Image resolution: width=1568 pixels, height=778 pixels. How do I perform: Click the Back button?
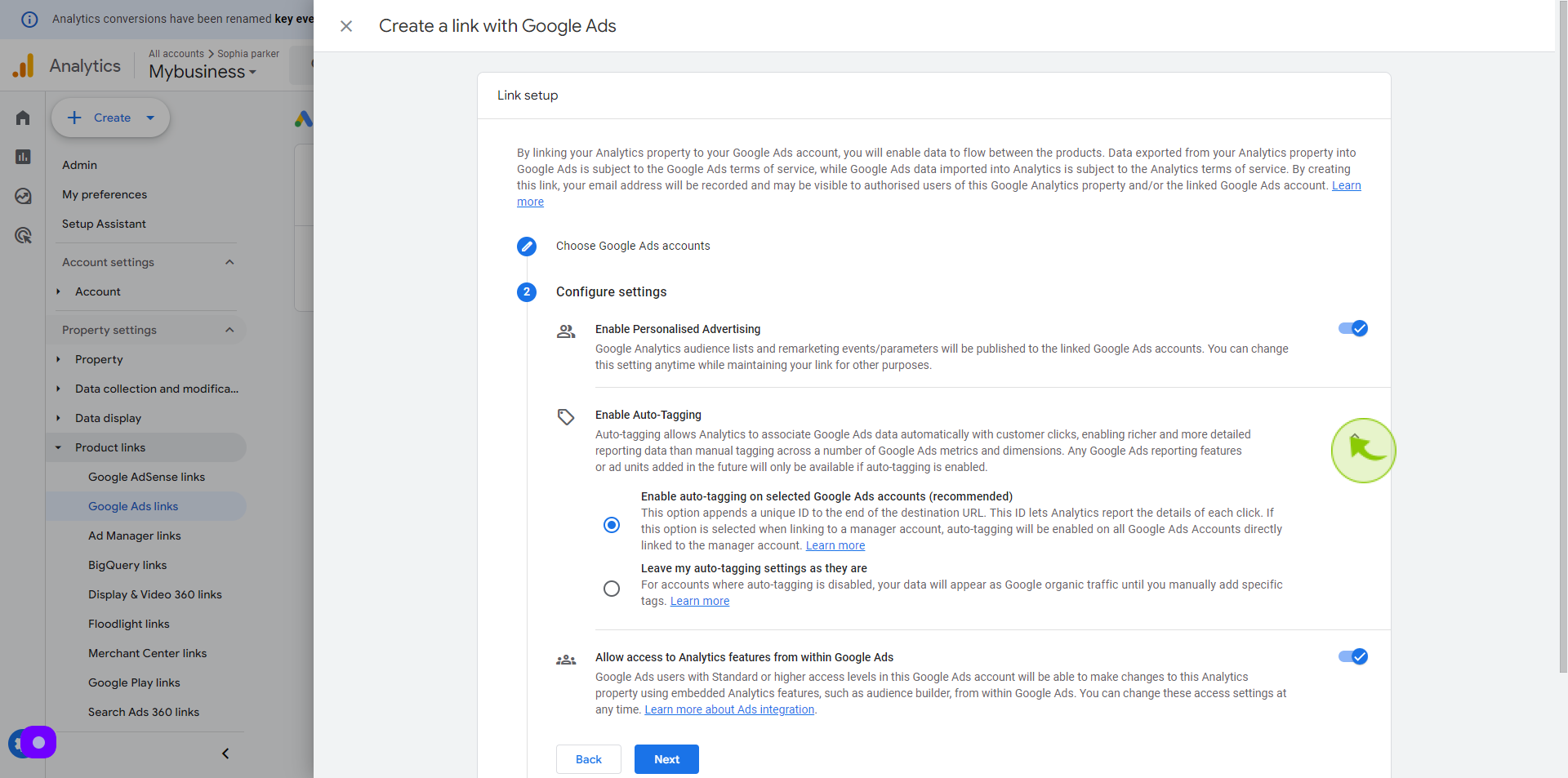pyautogui.click(x=588, y=759)
